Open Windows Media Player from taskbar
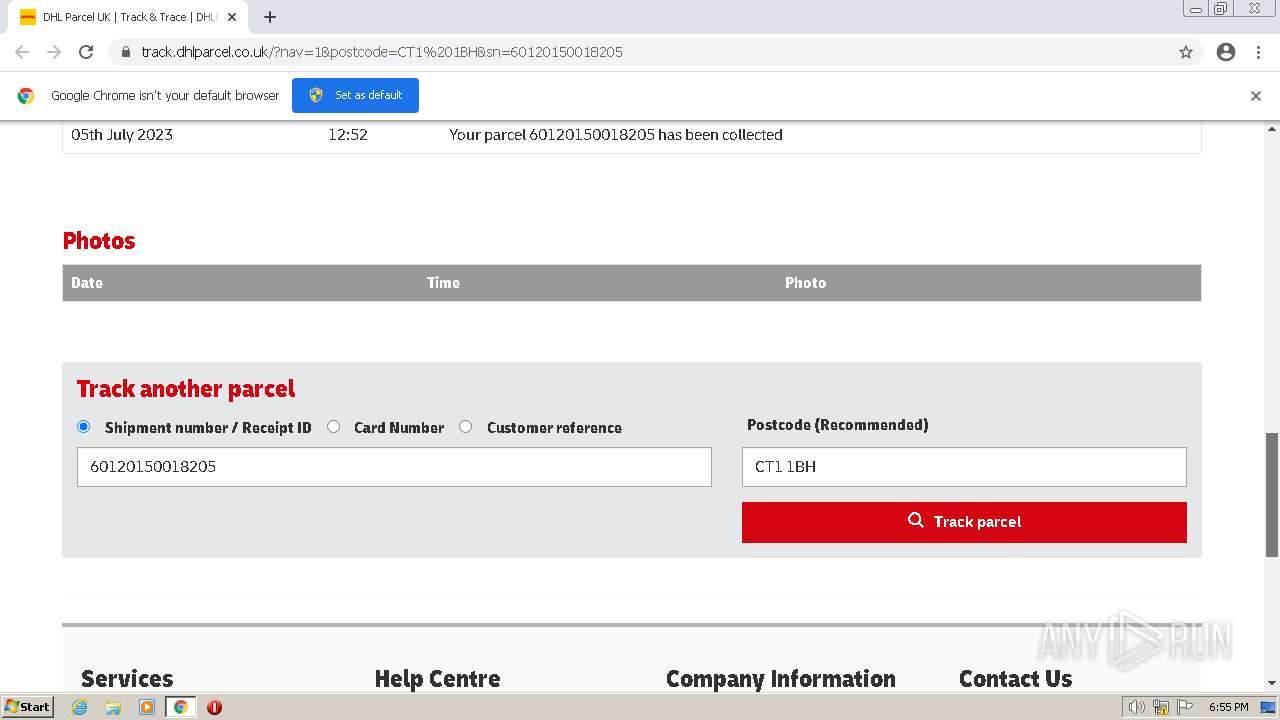 click(147, 707)
